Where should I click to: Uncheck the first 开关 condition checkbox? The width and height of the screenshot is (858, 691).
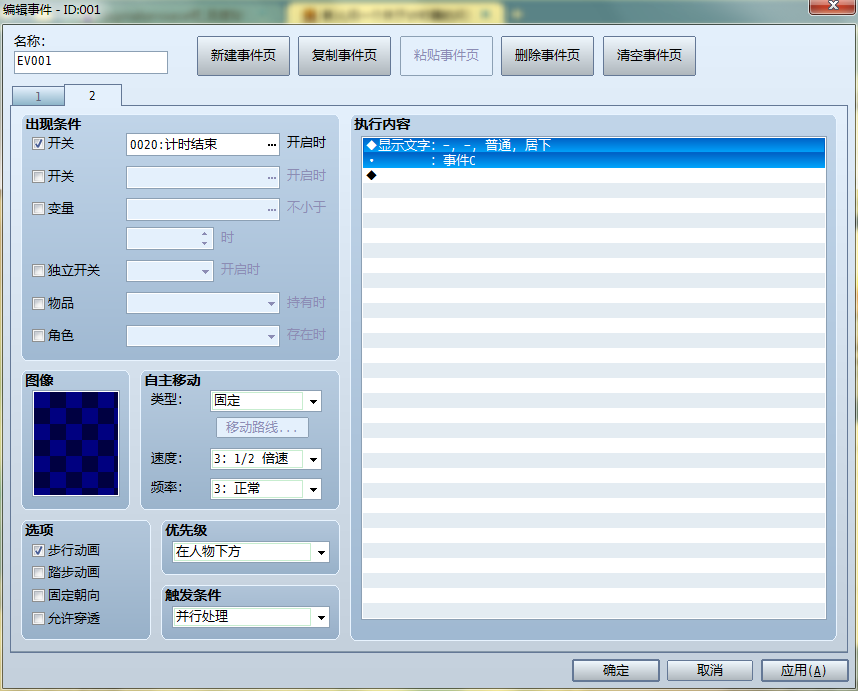tap(38, 144)
